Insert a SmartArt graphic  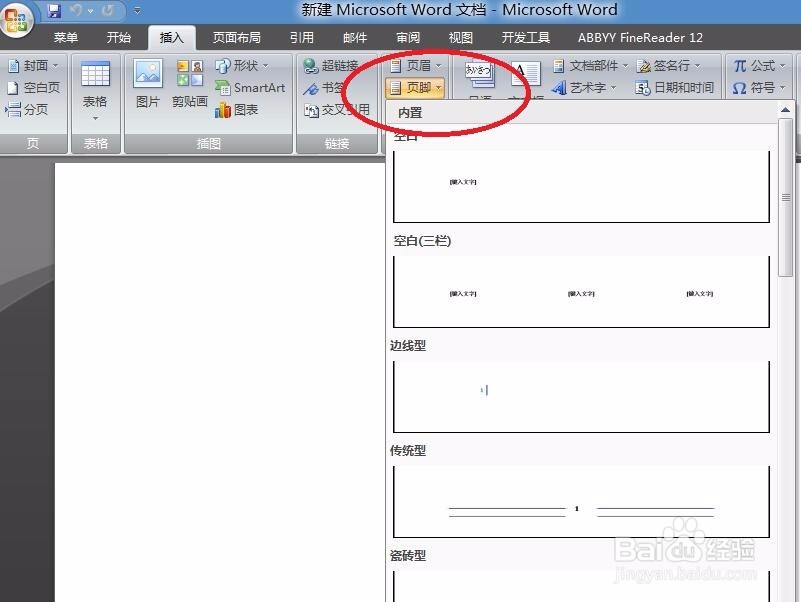pyautogui.click(x=250, y=87)
